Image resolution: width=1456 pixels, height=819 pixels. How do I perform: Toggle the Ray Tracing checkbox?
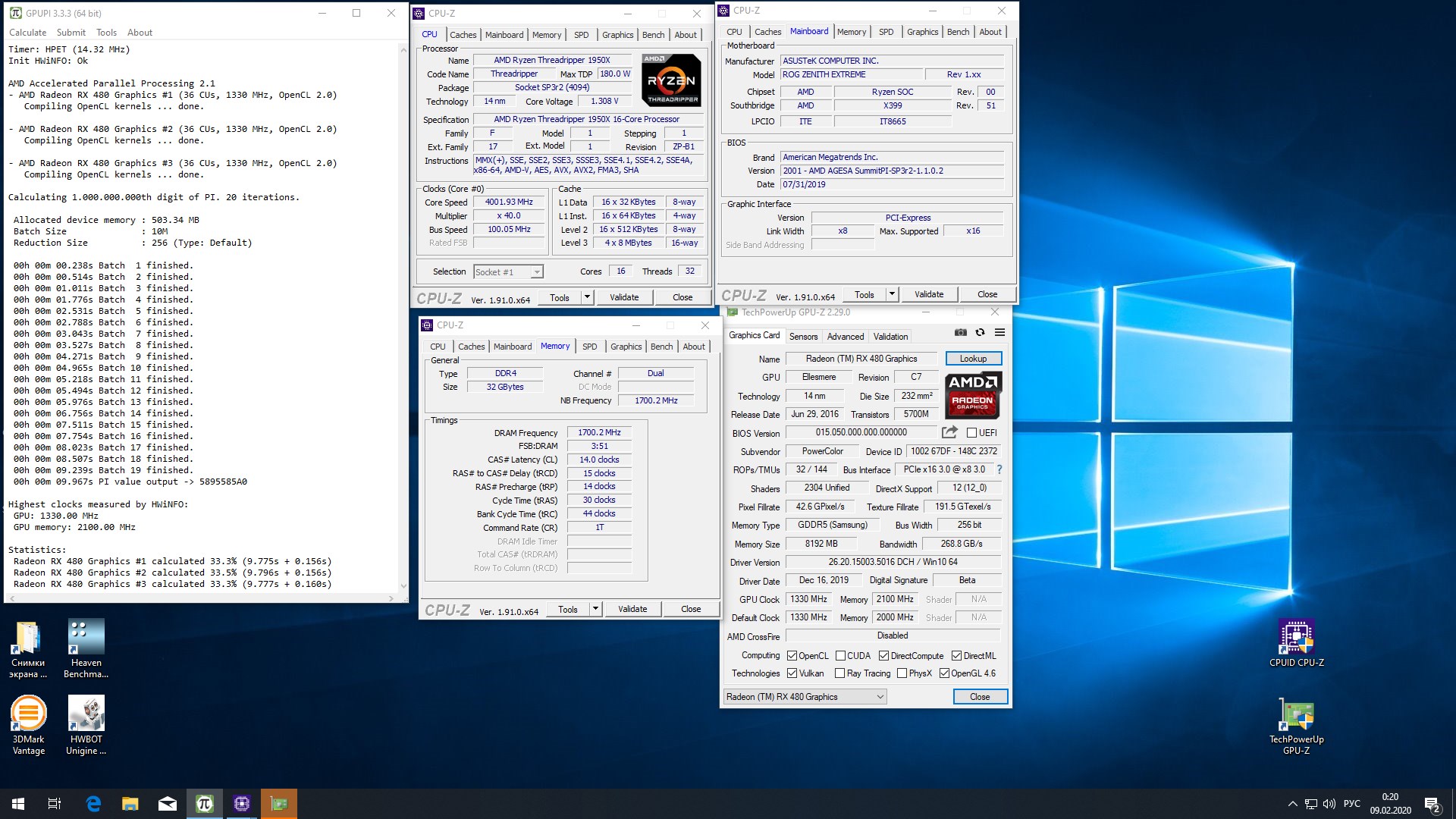pyautogui.click(x=839, y=673)
